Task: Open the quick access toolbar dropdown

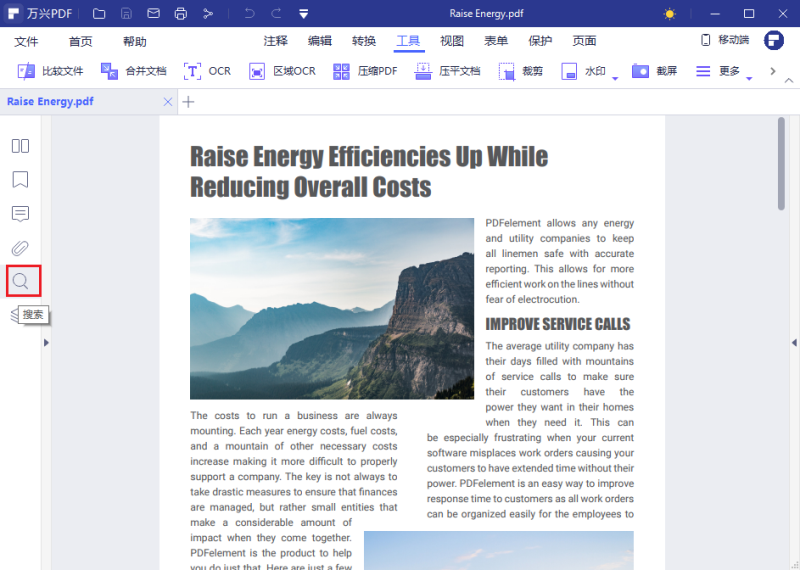Action: [304, 14]
